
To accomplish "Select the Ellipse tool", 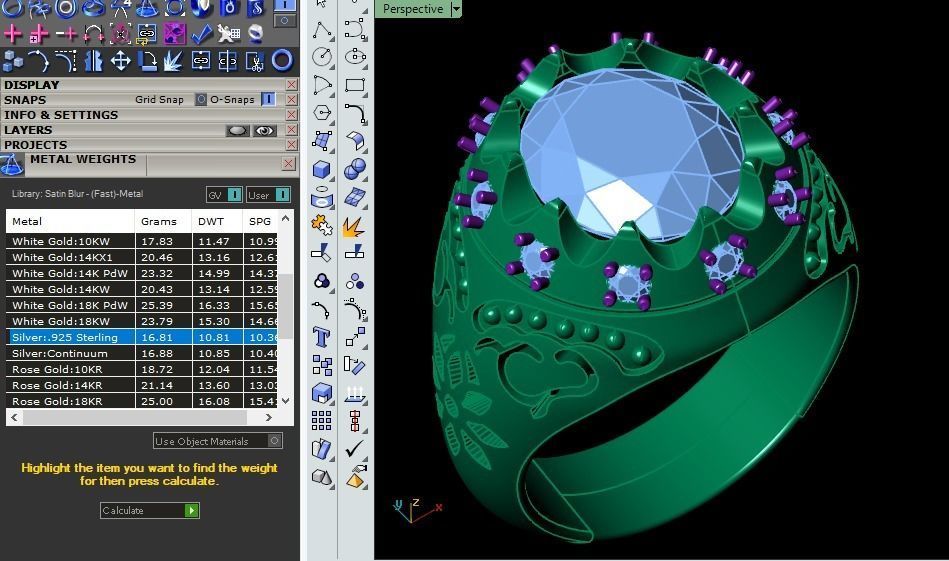I will click(x=355, y=57).
